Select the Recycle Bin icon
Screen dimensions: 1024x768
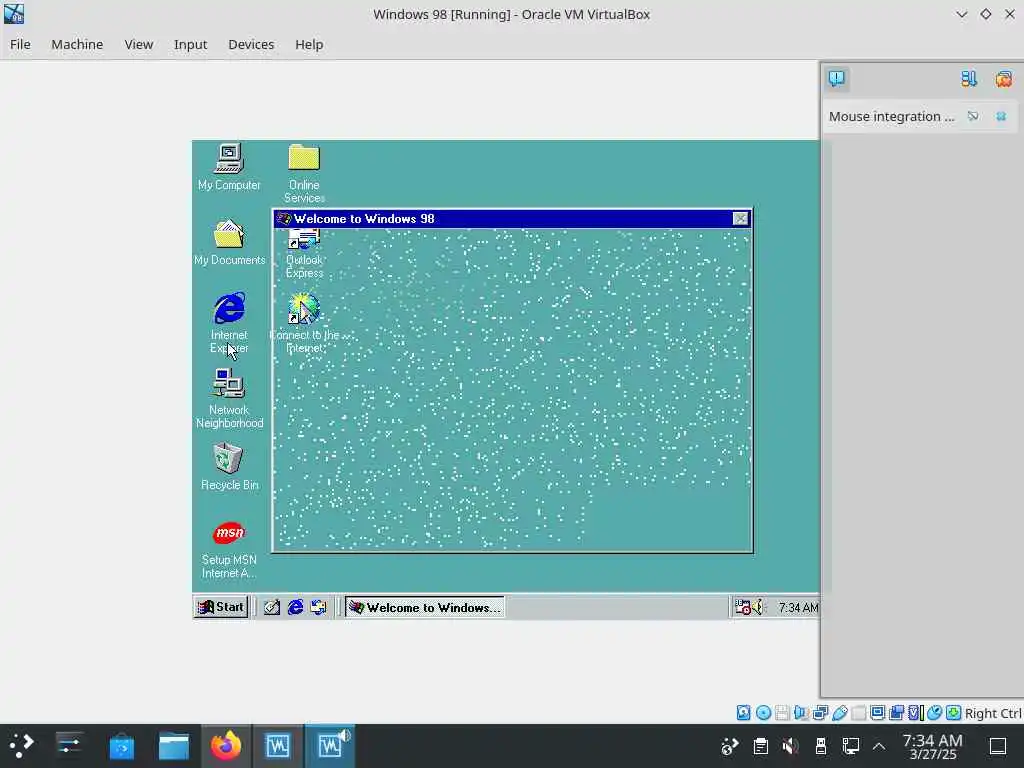point(229,467)
